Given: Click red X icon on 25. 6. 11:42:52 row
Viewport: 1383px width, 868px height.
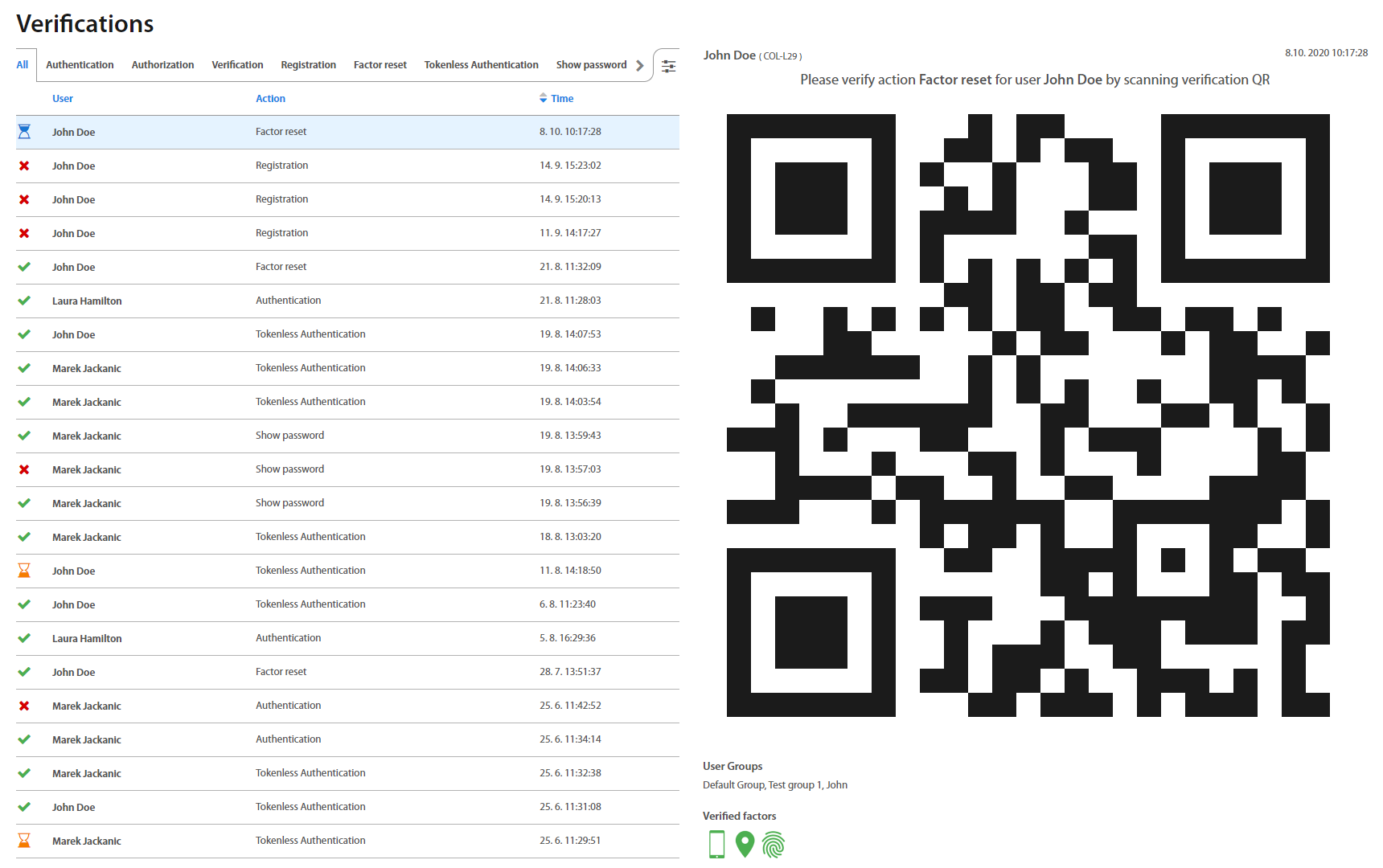Looking at the screenshot, I should click(24, 706).
